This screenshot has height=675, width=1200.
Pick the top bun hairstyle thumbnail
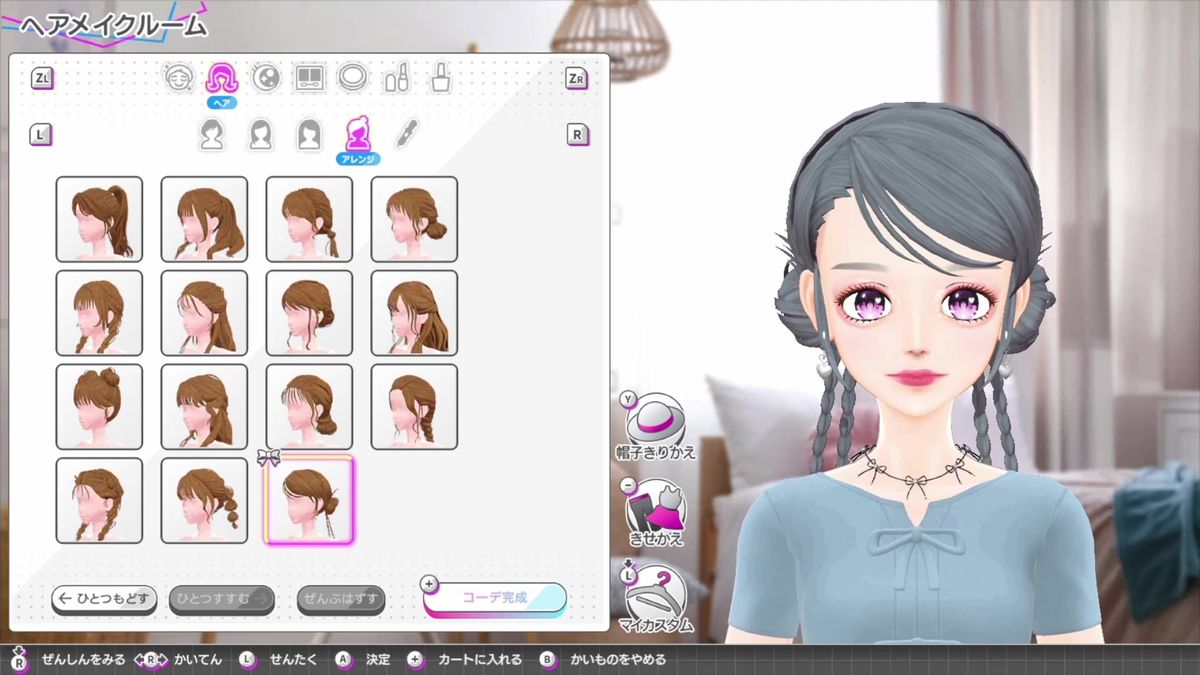[x=99, y=407]
